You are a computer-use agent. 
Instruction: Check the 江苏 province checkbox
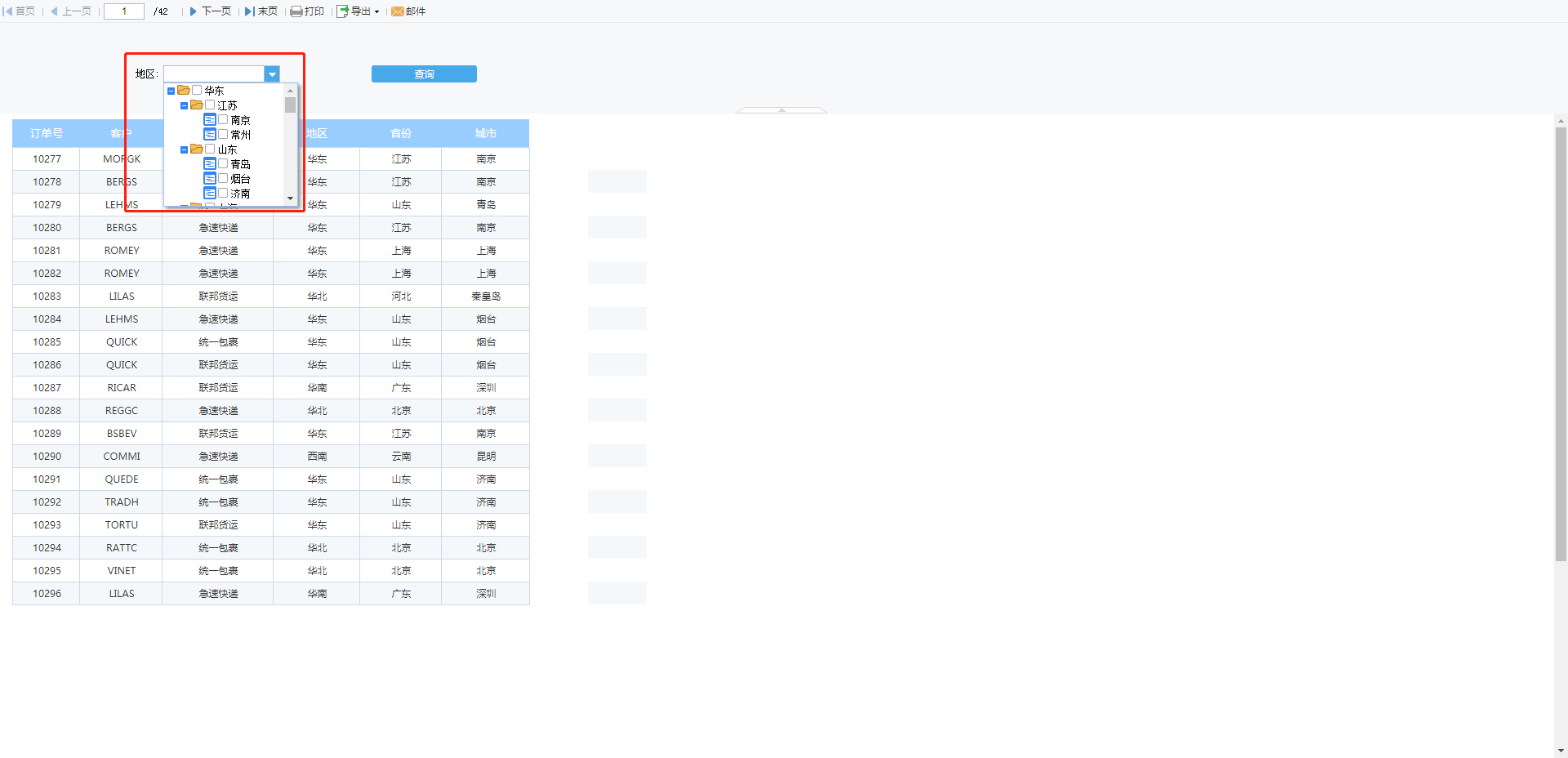(x=210, y=105)
